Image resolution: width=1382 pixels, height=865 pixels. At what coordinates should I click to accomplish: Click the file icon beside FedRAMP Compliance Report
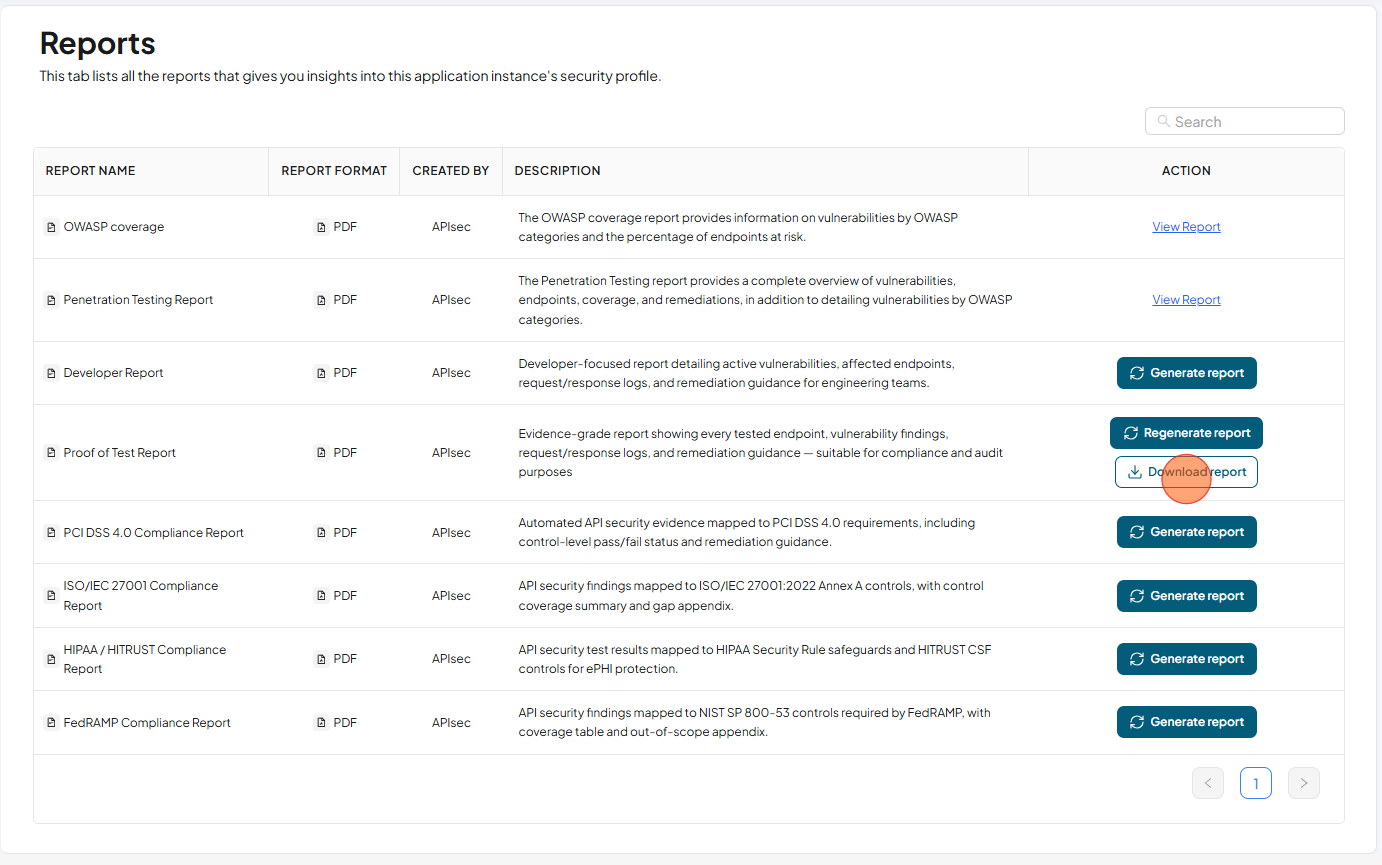click(52, 723)
